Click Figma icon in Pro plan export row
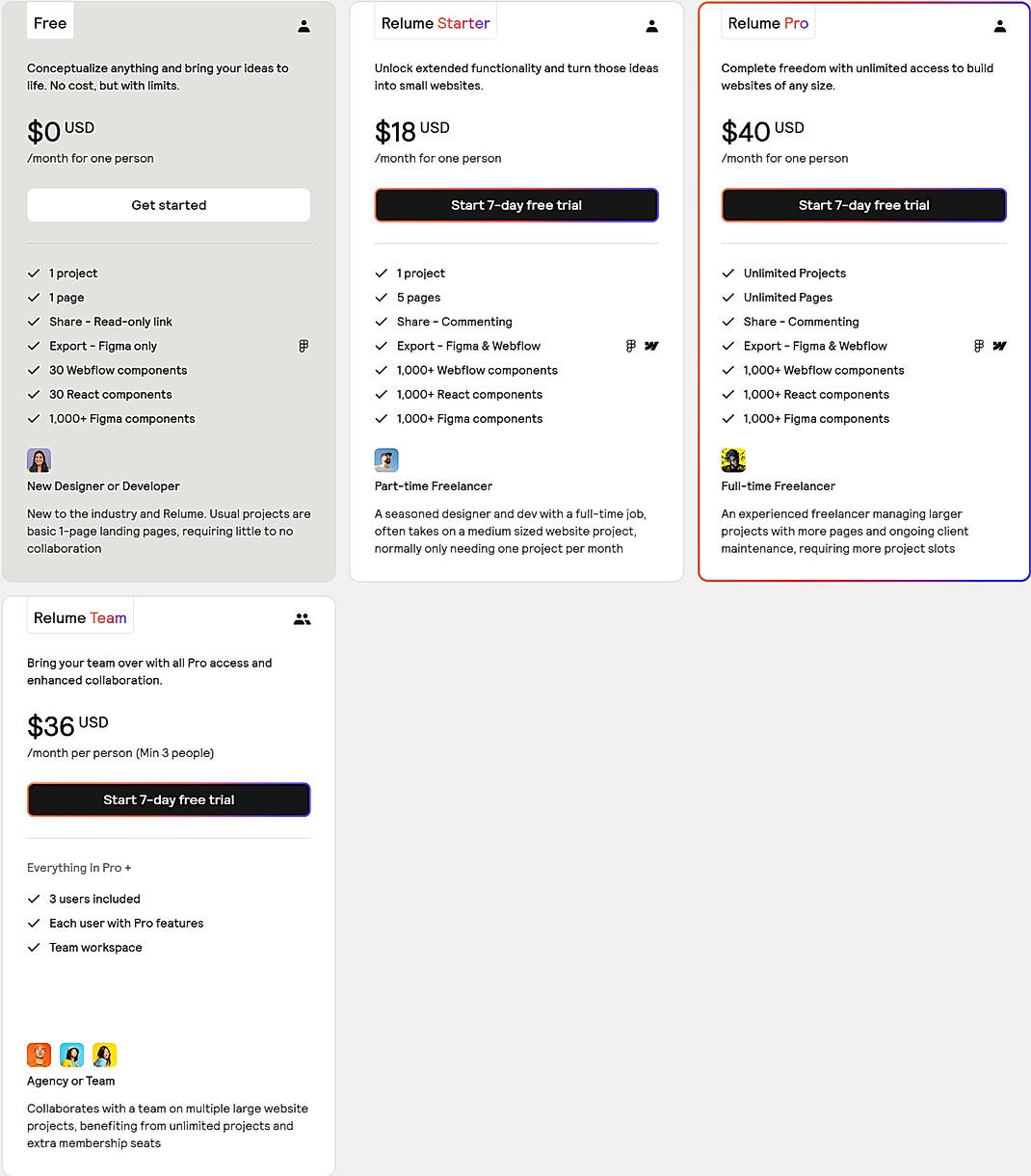Image resolution: width=1031 pixels, height=1176 pixels. [x=978, y=346]
